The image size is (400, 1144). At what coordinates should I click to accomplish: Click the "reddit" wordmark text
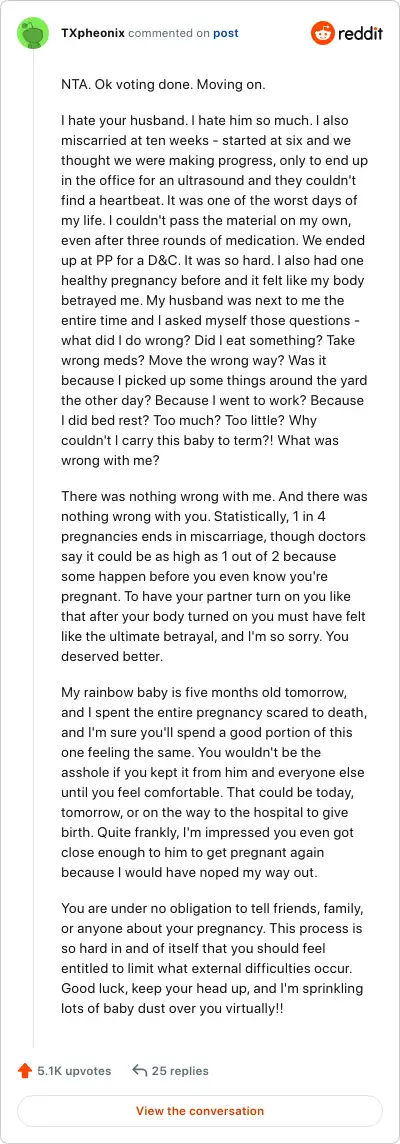point(360,34)
